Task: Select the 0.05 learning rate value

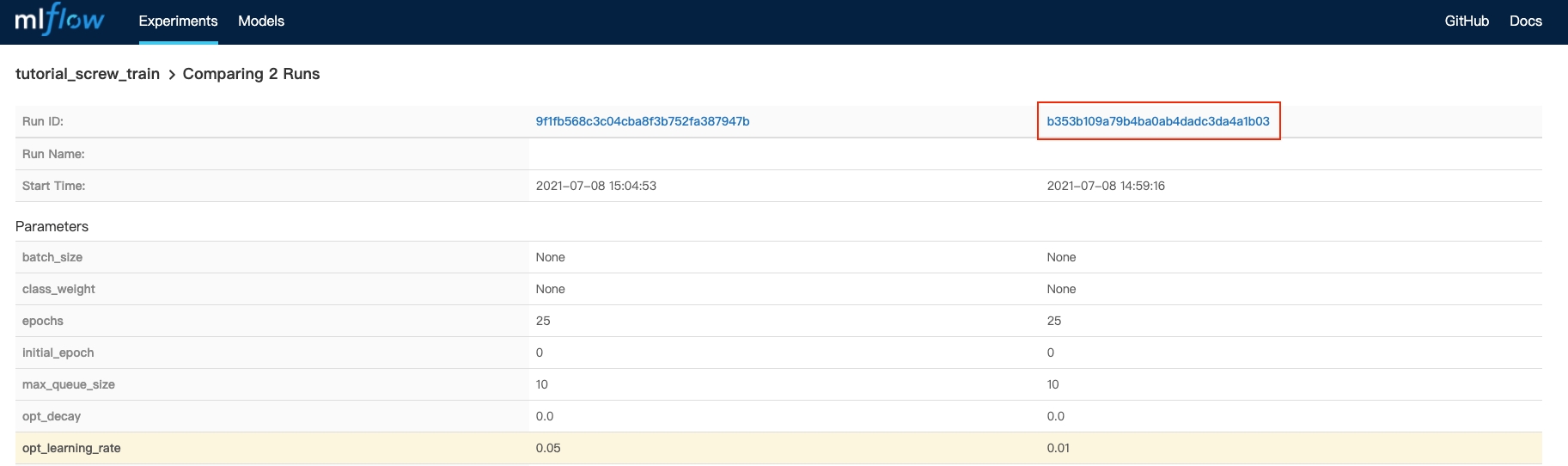Action: [x=548, y=448]
